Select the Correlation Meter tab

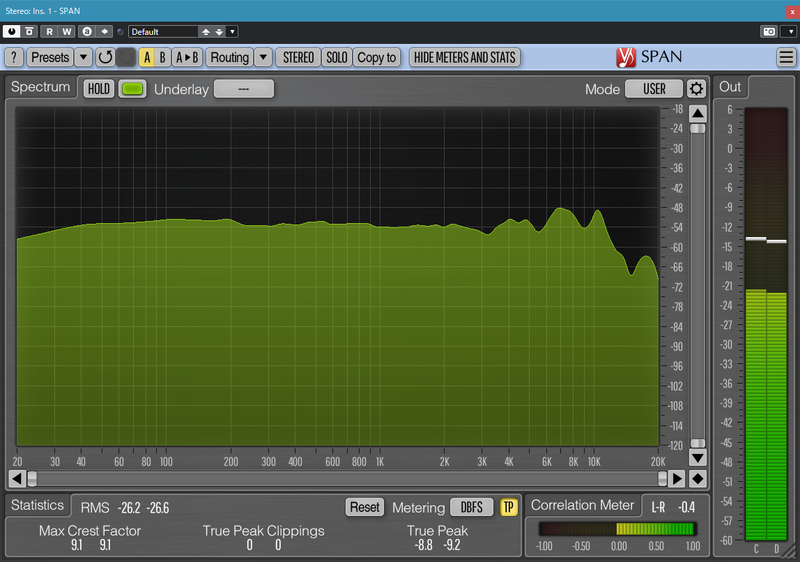coord(583,505)
